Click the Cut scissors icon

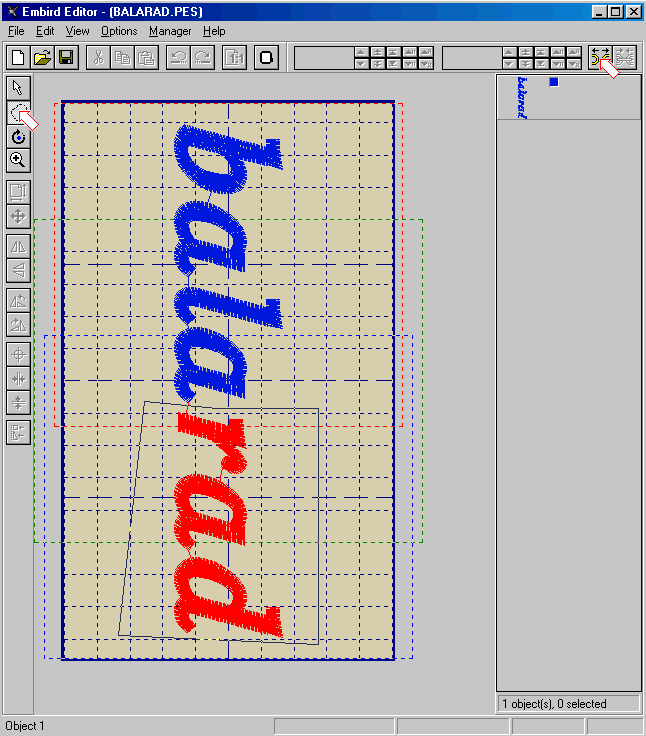point(98,58)
